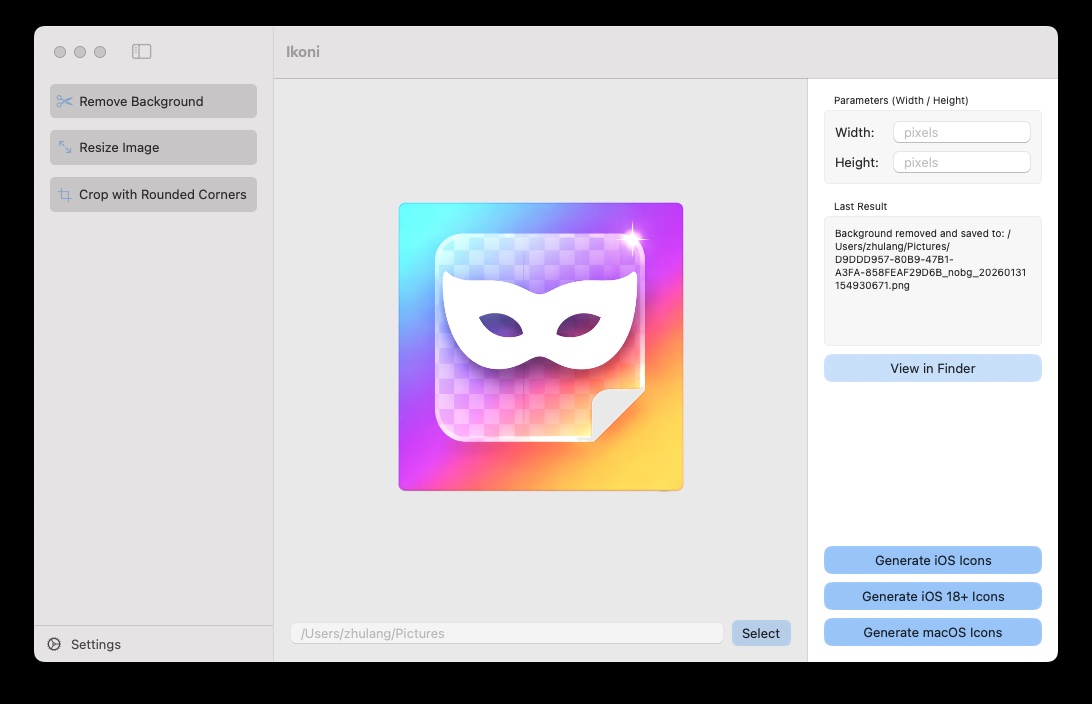Click the /Users/zhulang/Pictures path field
Viewport: 1092px width, 704px height.
pos(506,633)
